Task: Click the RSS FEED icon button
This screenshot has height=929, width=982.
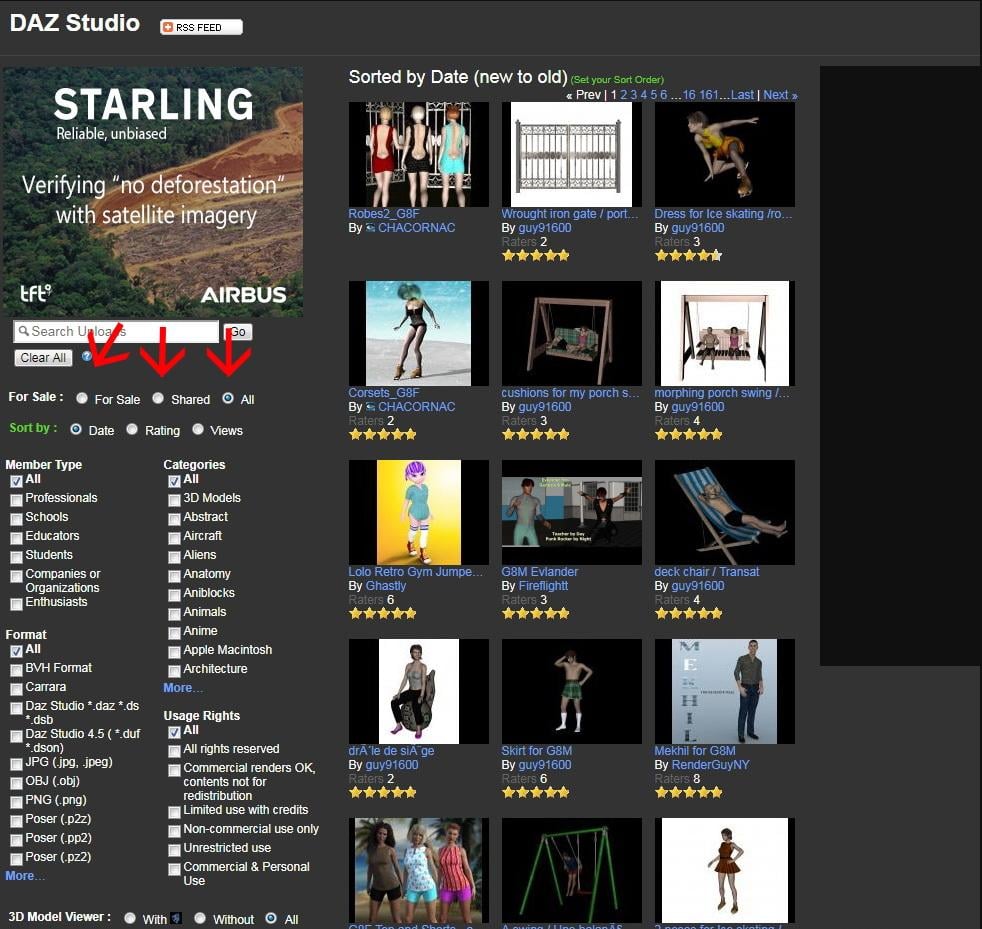Action: click(x=201, y=27)
